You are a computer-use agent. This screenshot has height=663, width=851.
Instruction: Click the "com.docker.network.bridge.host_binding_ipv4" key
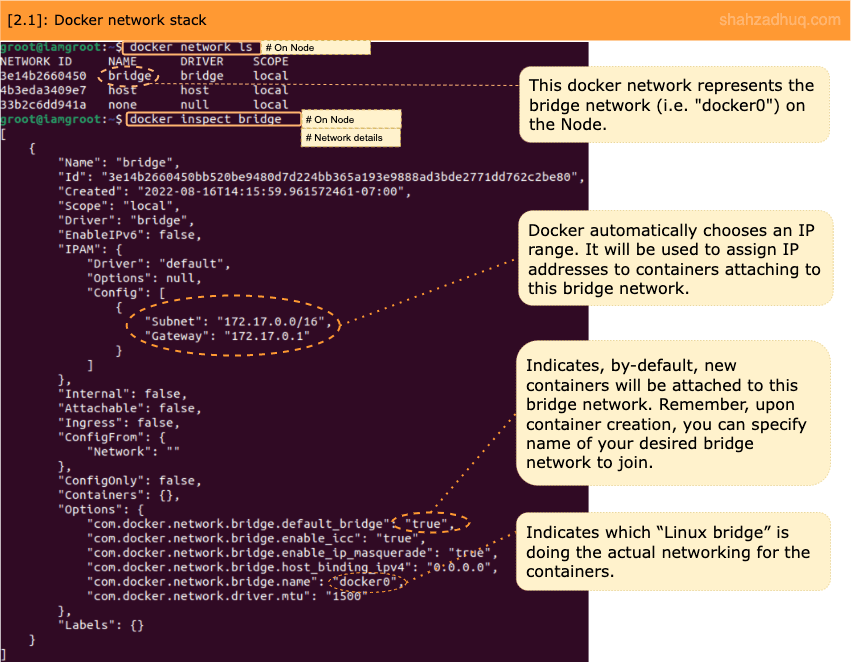[x=249, y=568]
